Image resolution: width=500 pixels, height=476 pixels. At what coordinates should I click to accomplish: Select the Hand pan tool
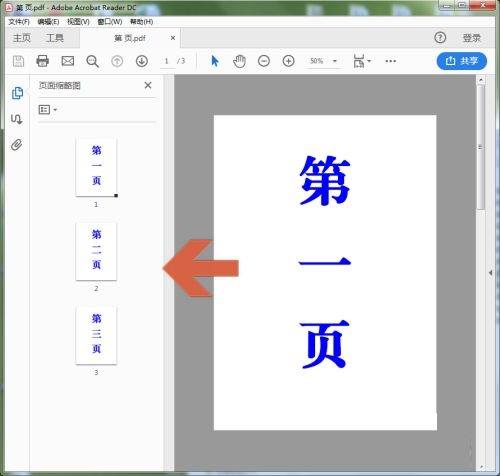(239, 61)
